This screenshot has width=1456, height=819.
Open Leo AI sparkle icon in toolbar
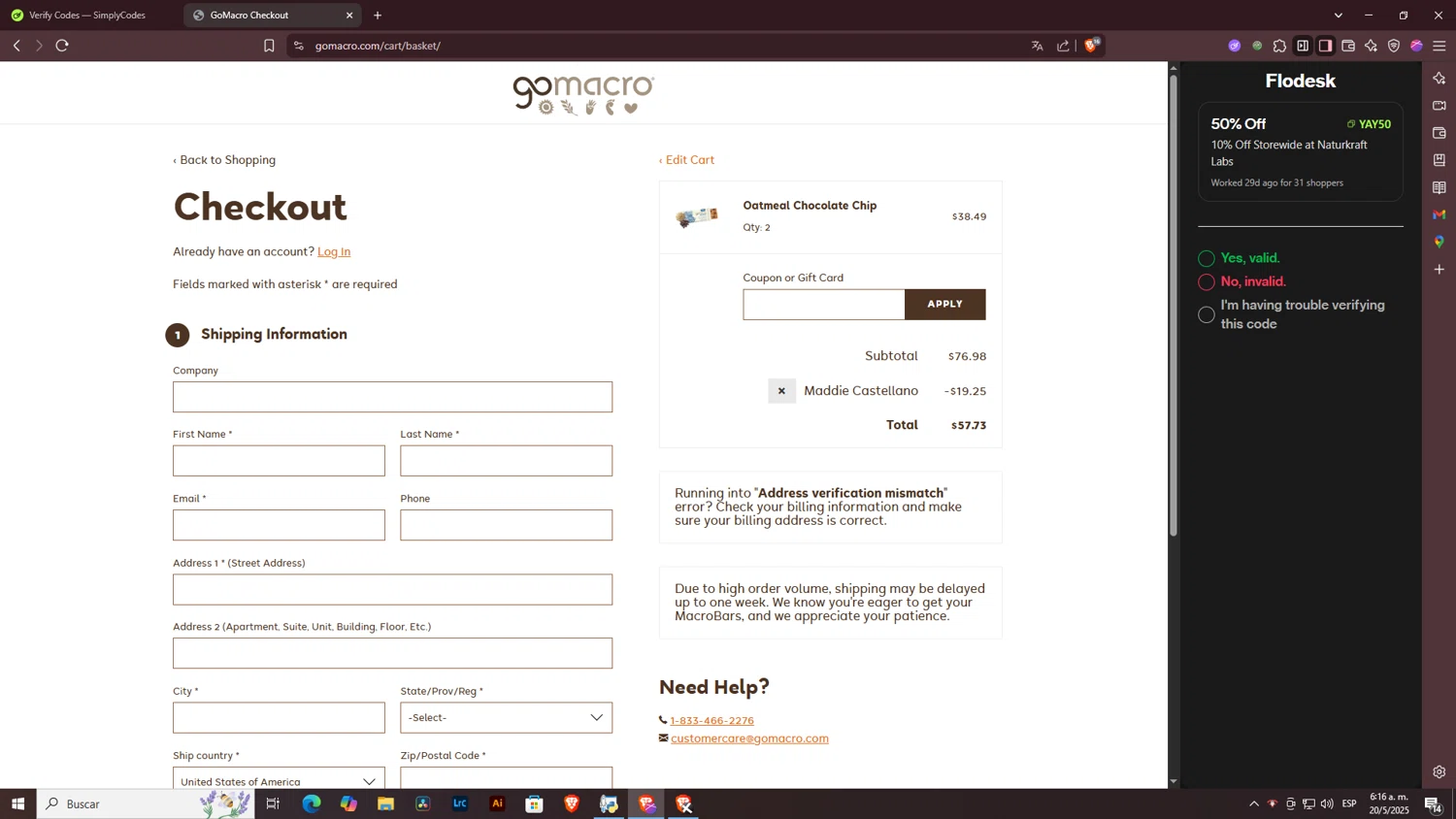click(x=1371, y=46)
